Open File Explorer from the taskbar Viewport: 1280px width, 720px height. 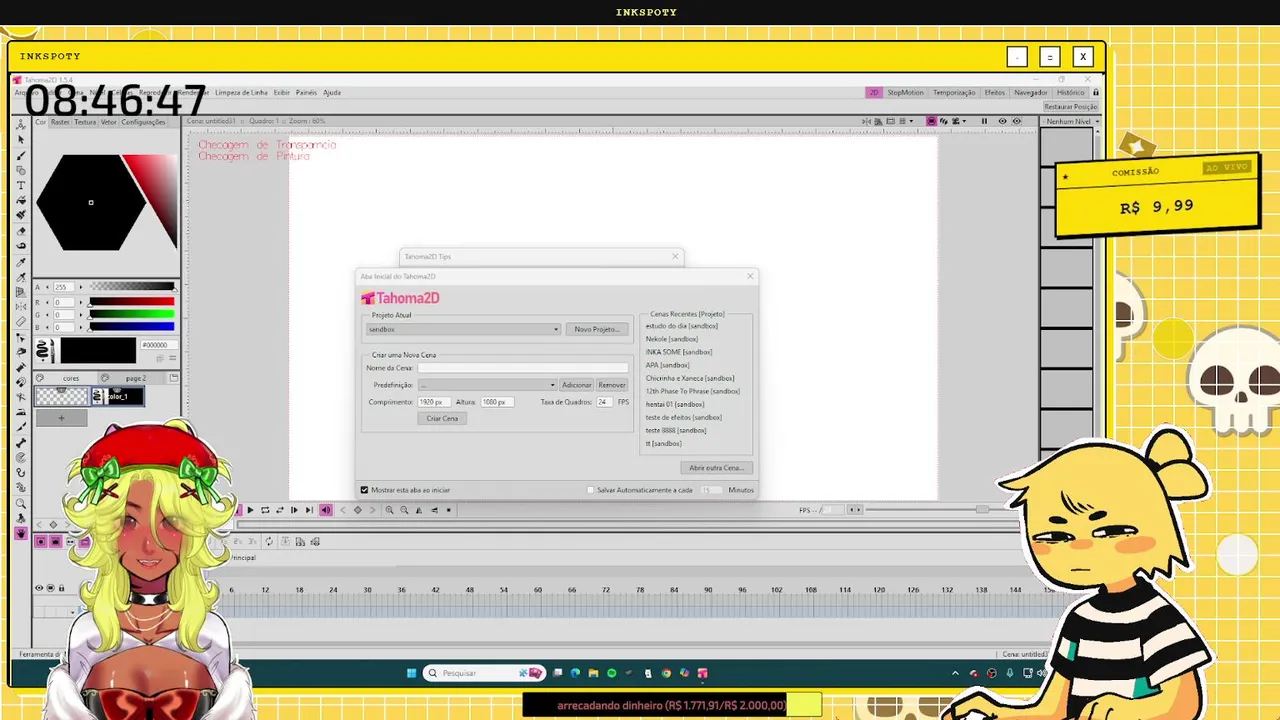(x=593, y=673)
